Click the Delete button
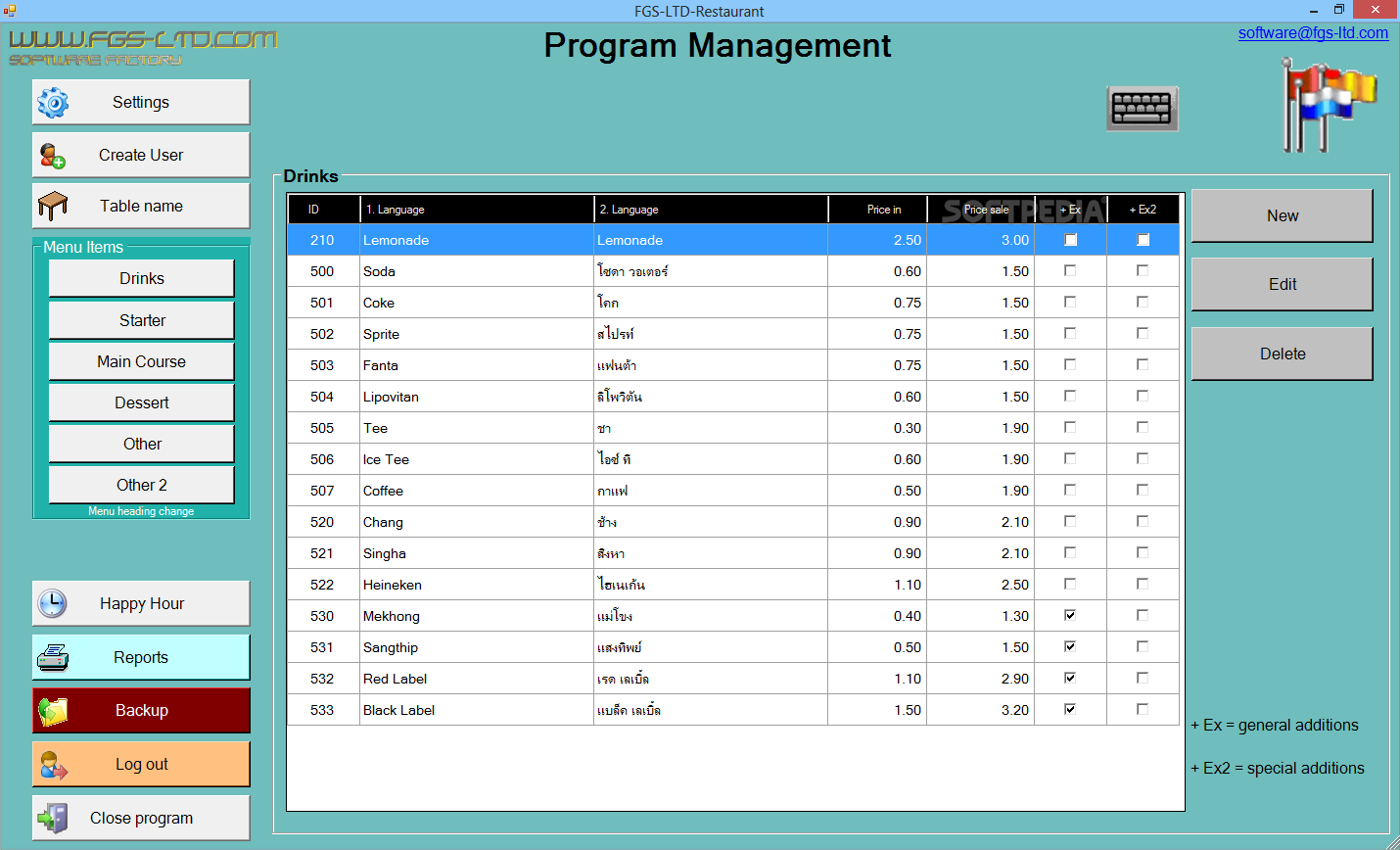This screenshot has width=1400, height=850. (x=1283, y=354)
